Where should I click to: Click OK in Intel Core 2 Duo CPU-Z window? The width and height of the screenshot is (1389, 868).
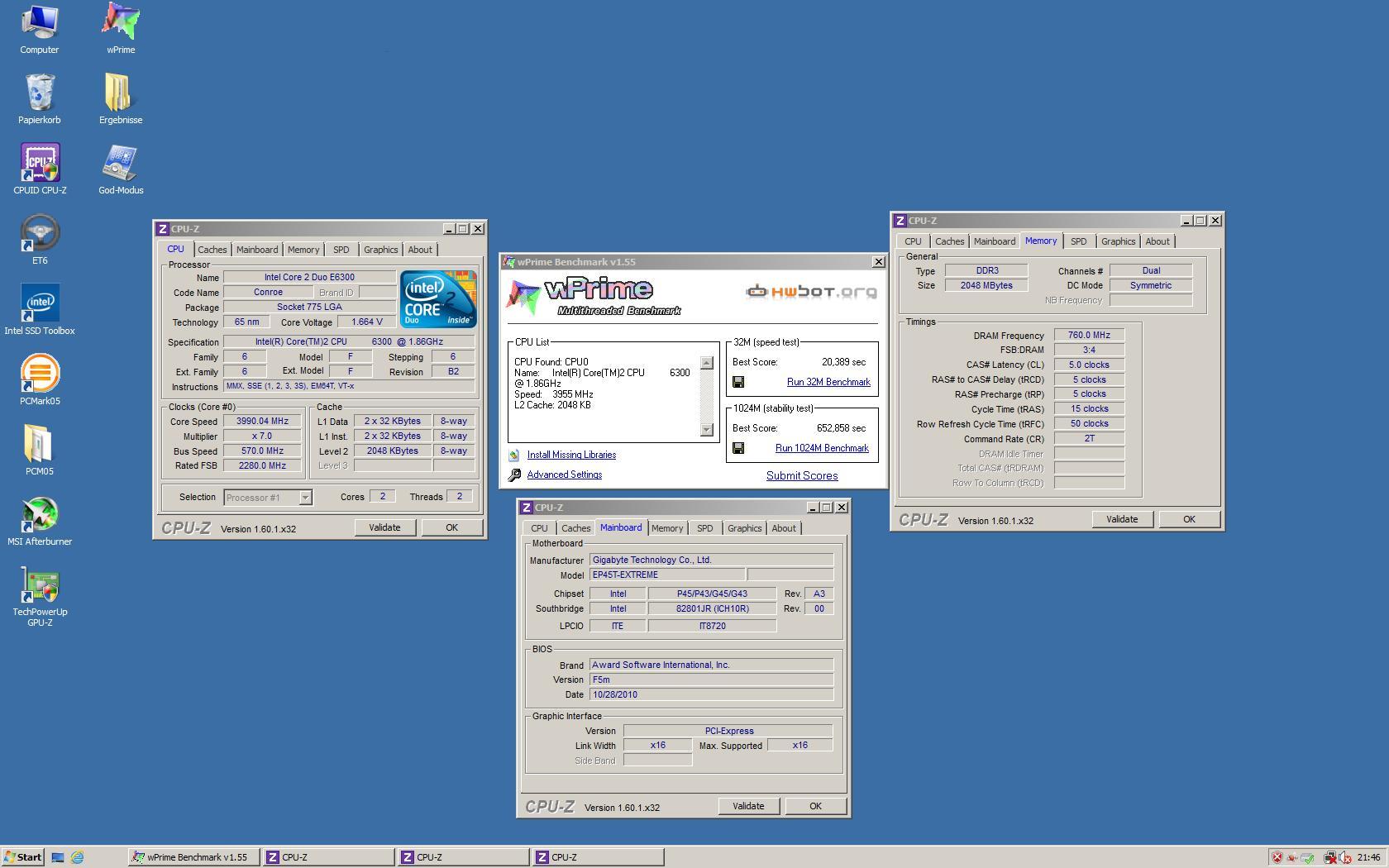pos(451,527)
